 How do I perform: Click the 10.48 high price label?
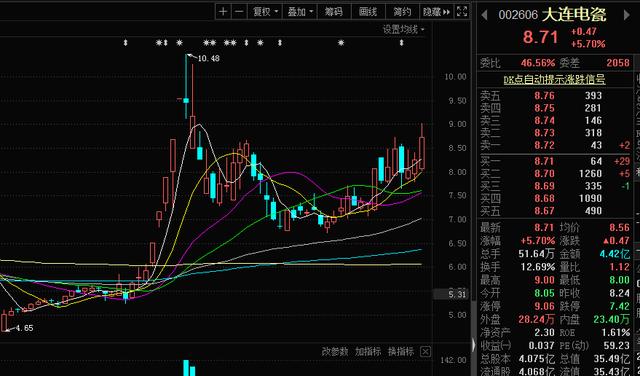(209, 59)
